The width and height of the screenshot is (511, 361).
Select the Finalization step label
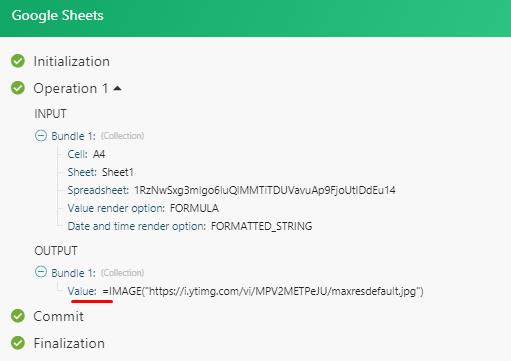pos(69,343)
